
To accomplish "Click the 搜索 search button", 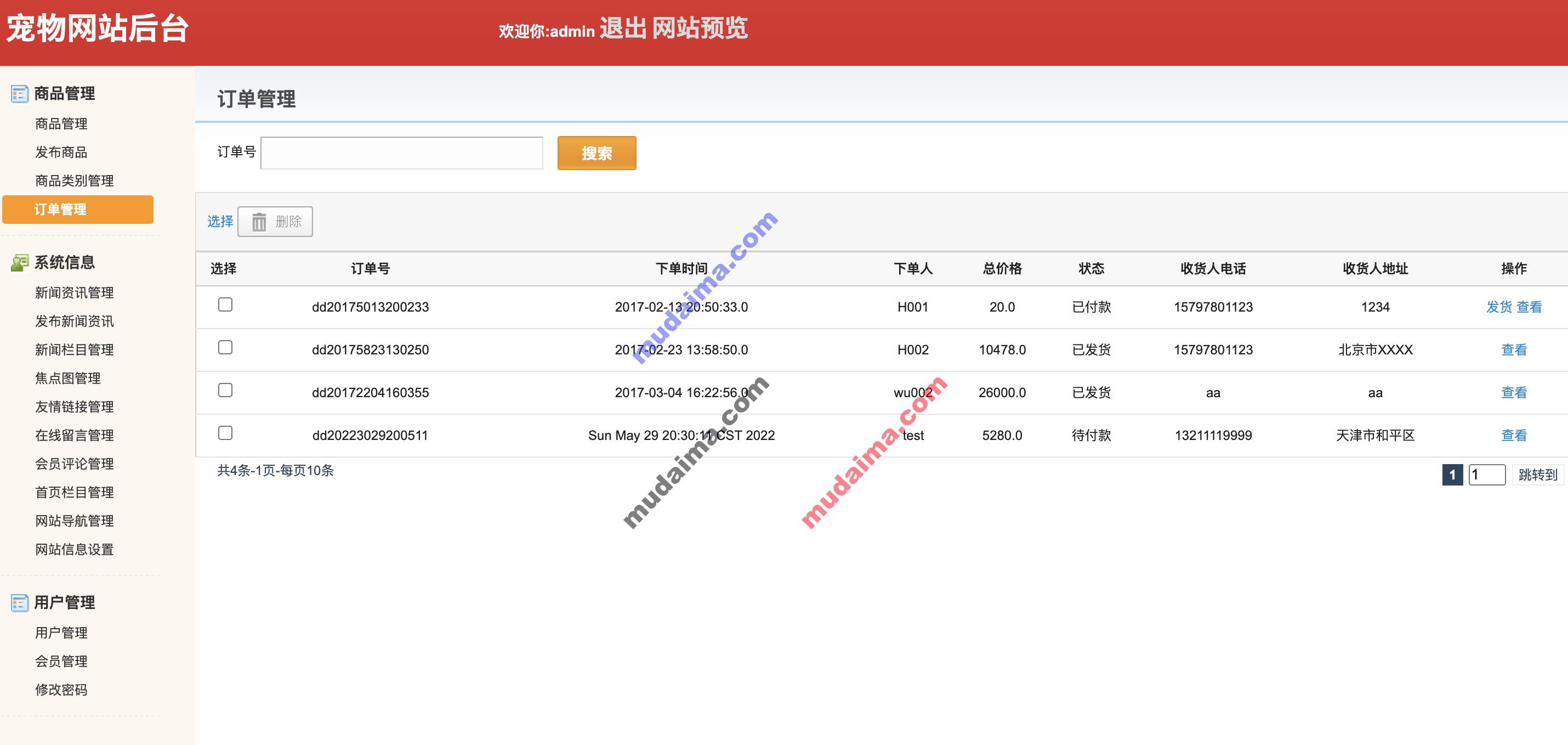I will coord(596,153).
